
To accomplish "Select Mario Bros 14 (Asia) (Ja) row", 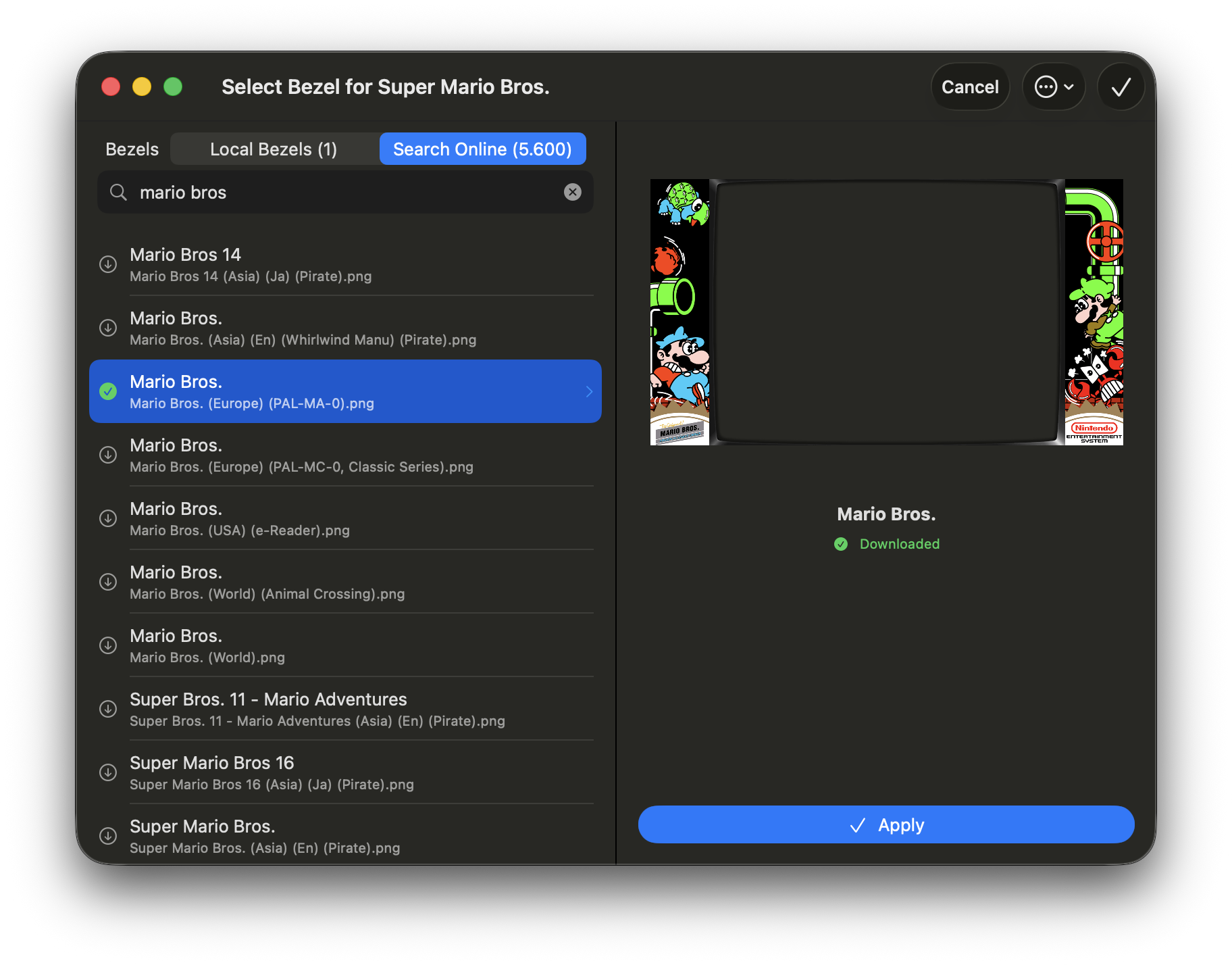I will click(x=345, y=264).
